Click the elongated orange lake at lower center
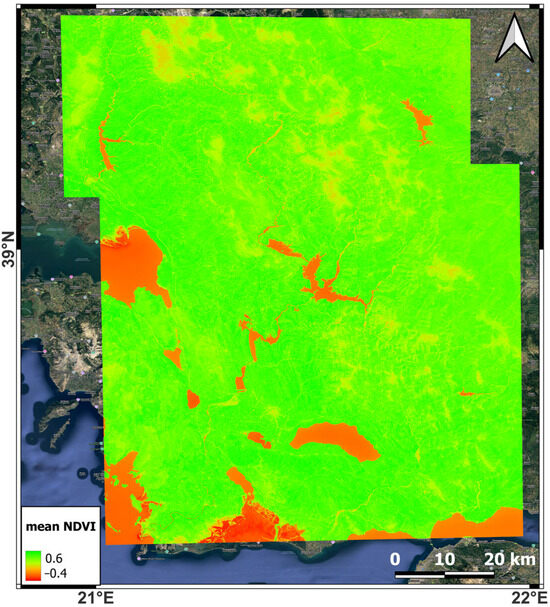Screen dimensions: 550x607 [335, 441]
